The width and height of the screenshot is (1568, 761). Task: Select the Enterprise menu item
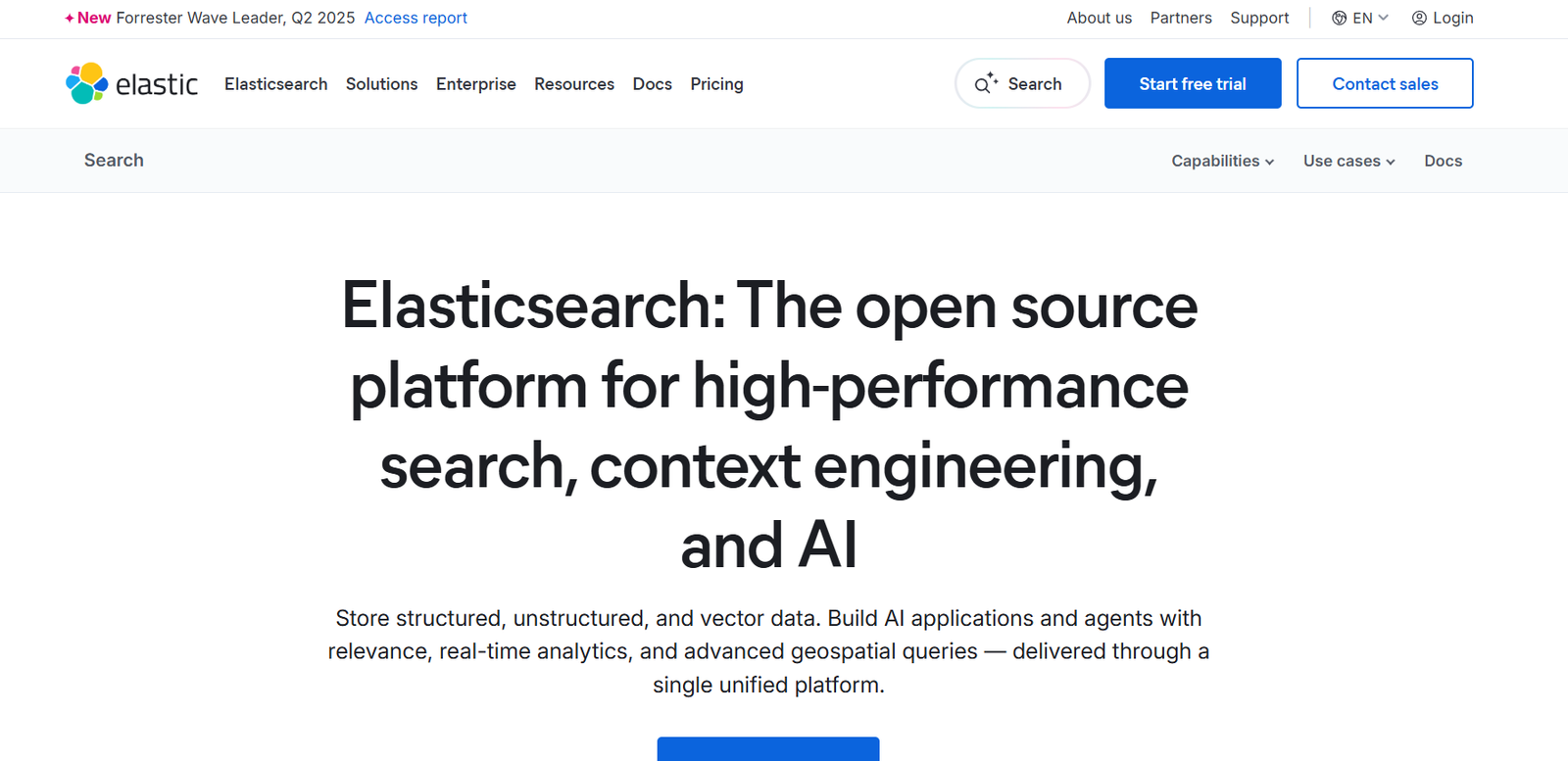pos(475,84)
